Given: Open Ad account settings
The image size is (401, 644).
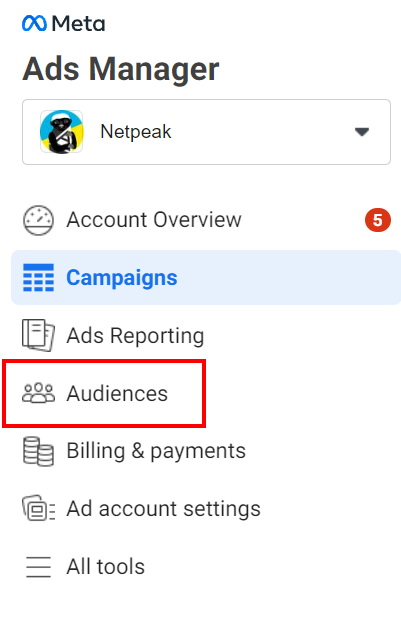Looking at the screenshot, I should [164, 509].
